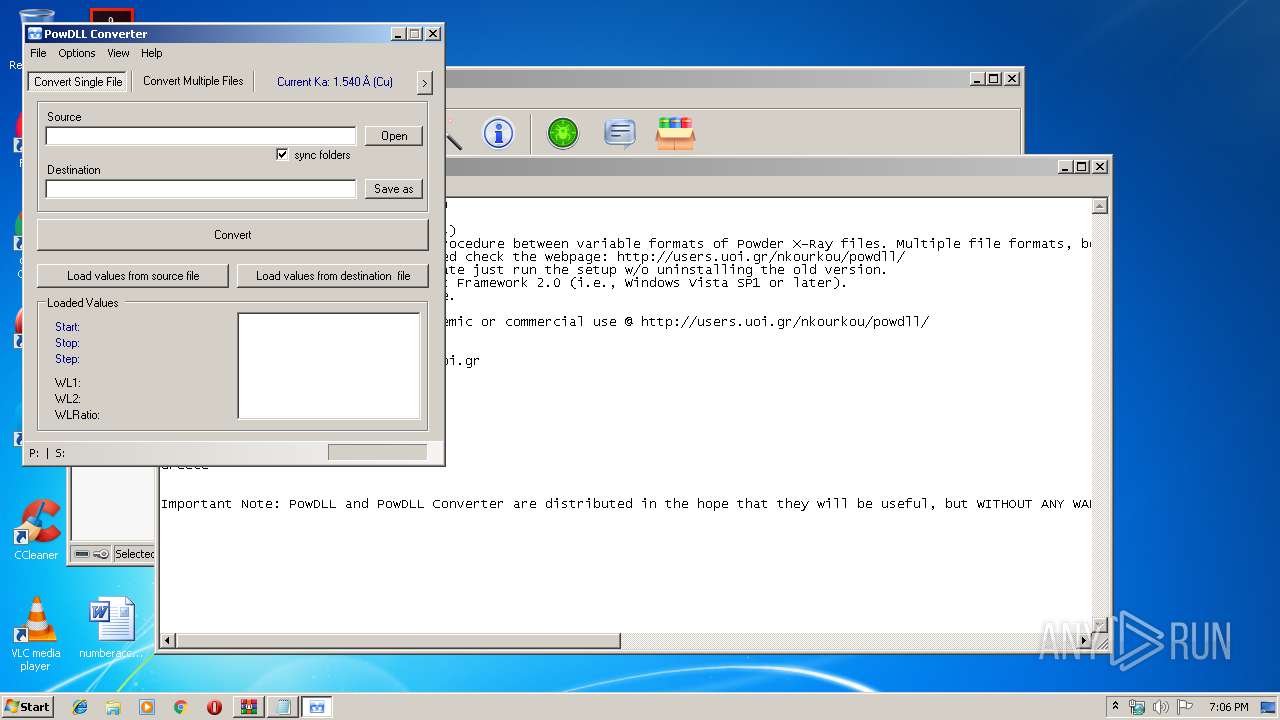Click horizontal scrollbar left arrow

[x=168, y=640]
